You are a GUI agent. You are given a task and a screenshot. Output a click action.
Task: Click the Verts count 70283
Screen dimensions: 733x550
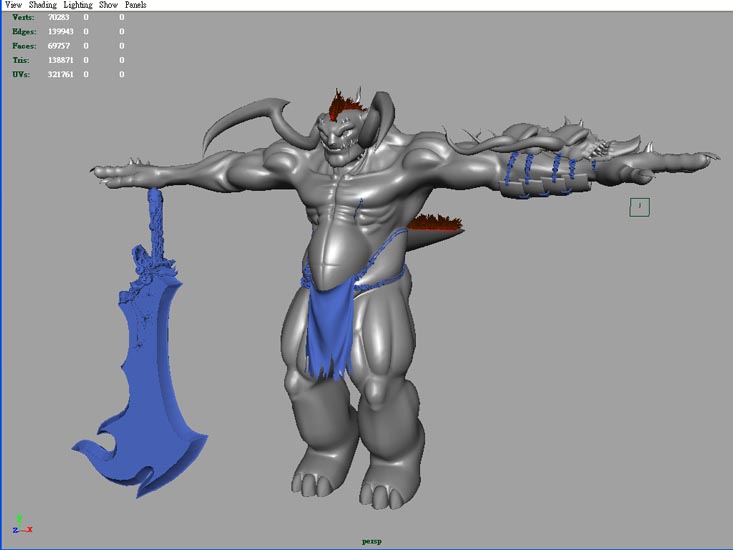click(58, 17)
